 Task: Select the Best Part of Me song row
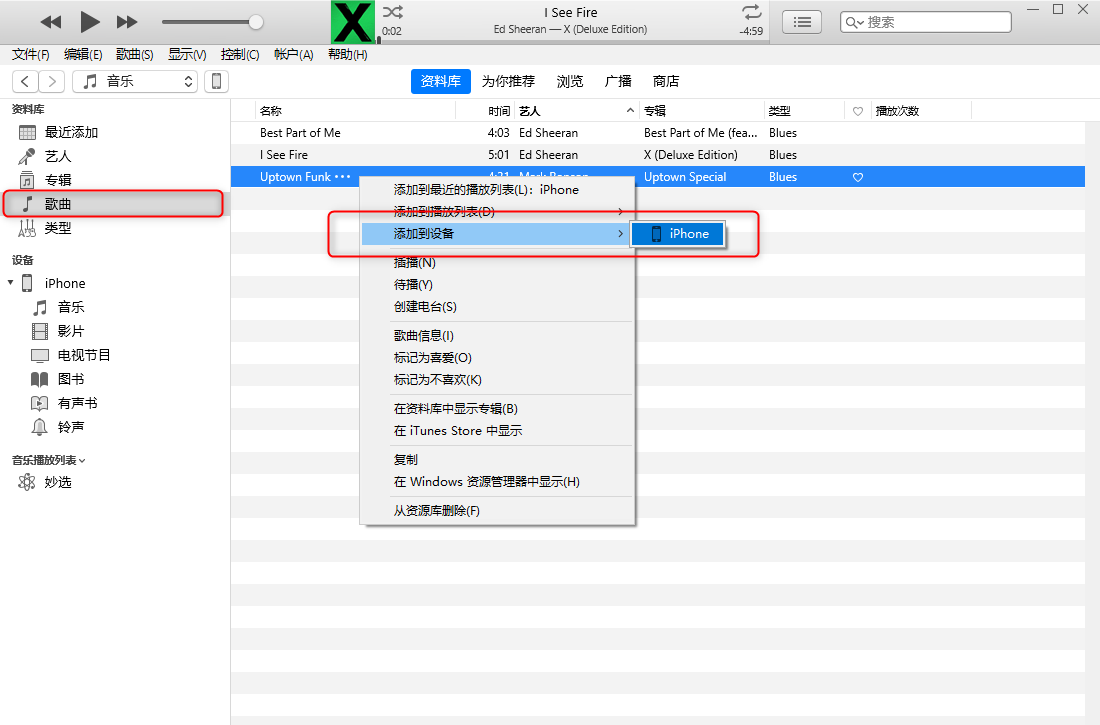point(658,133)
